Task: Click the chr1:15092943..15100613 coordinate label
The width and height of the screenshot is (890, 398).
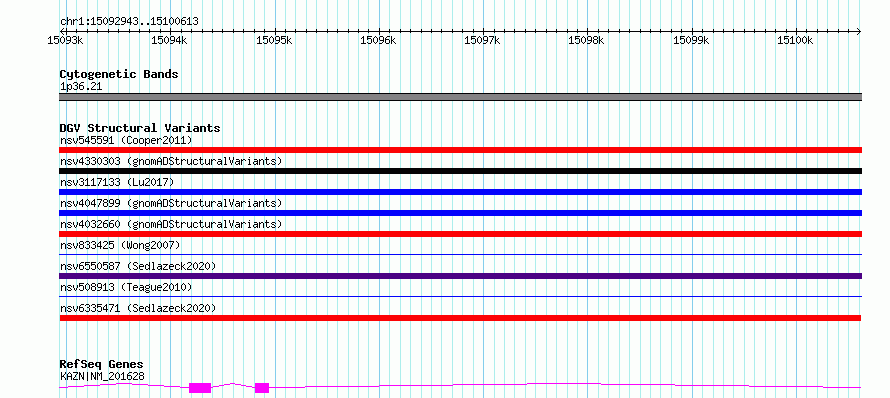Action: (x=129, y=22)
